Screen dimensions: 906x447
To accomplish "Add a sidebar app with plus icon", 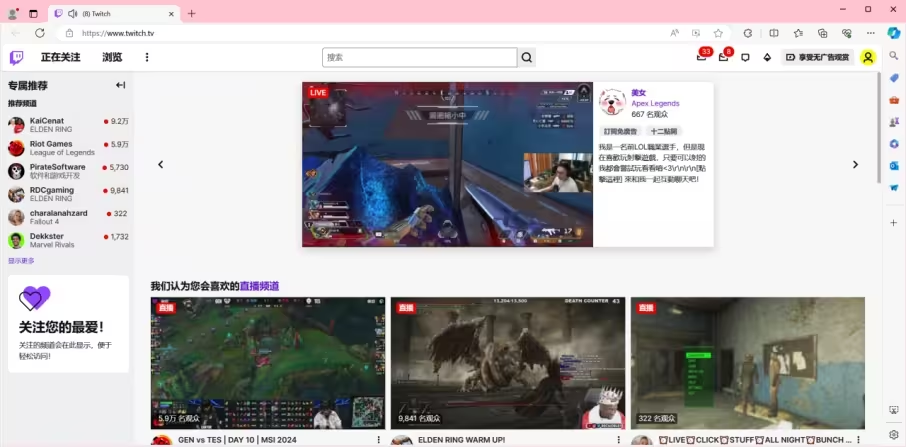I will [894, 222].
